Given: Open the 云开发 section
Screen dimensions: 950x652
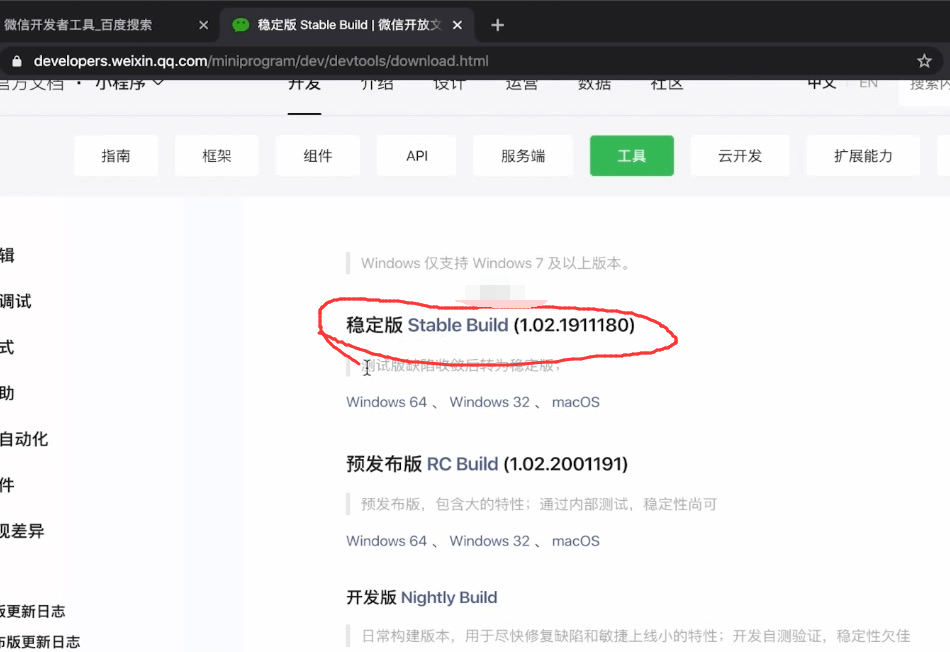Looking at the screenshot, I should click(740, 156).
